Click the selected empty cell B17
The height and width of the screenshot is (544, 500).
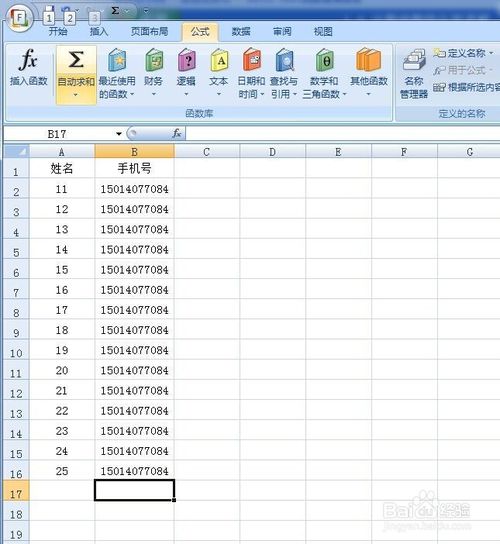coord(134,490)
